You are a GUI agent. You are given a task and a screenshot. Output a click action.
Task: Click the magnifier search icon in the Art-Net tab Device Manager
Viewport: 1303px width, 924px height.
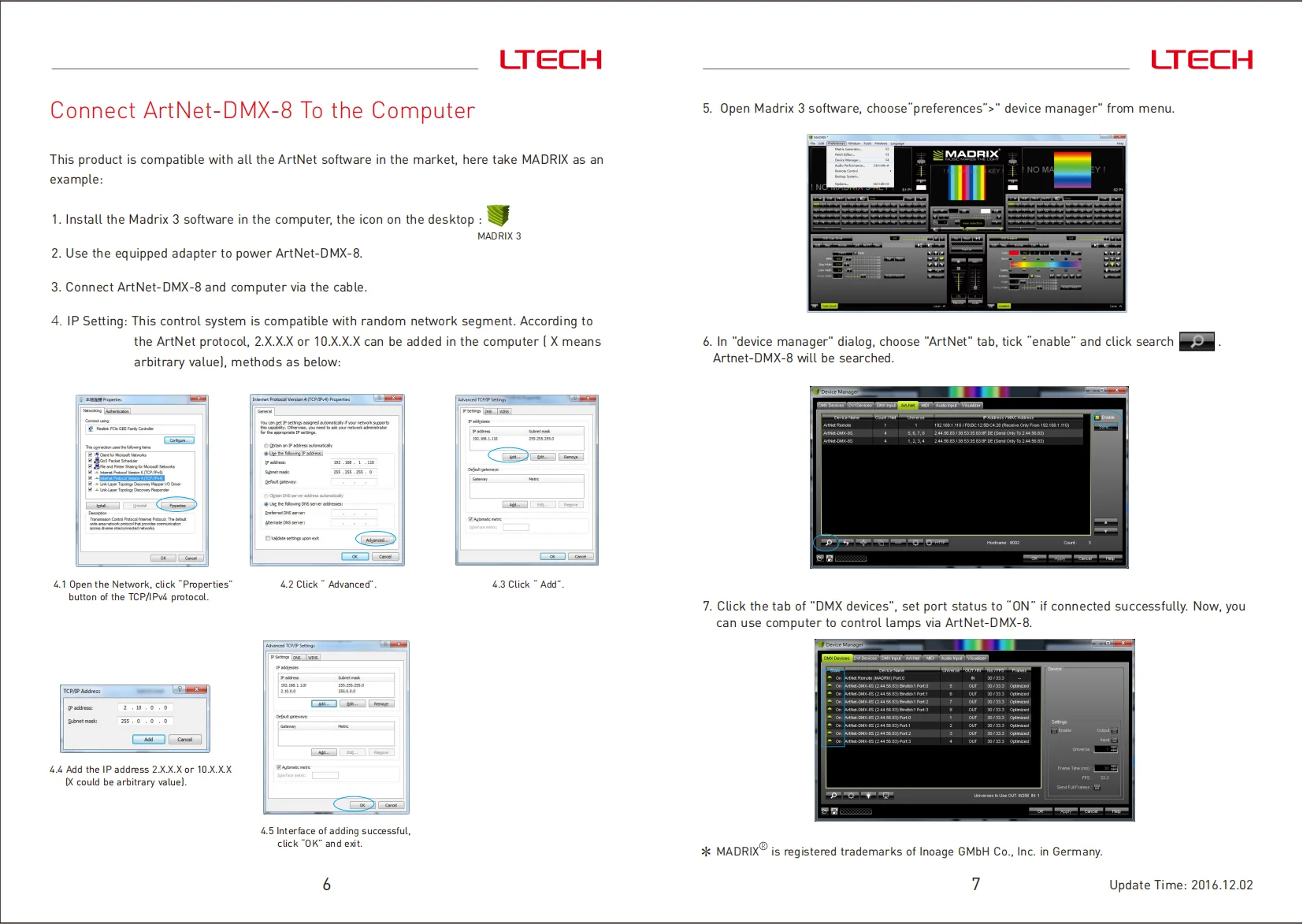828,543
